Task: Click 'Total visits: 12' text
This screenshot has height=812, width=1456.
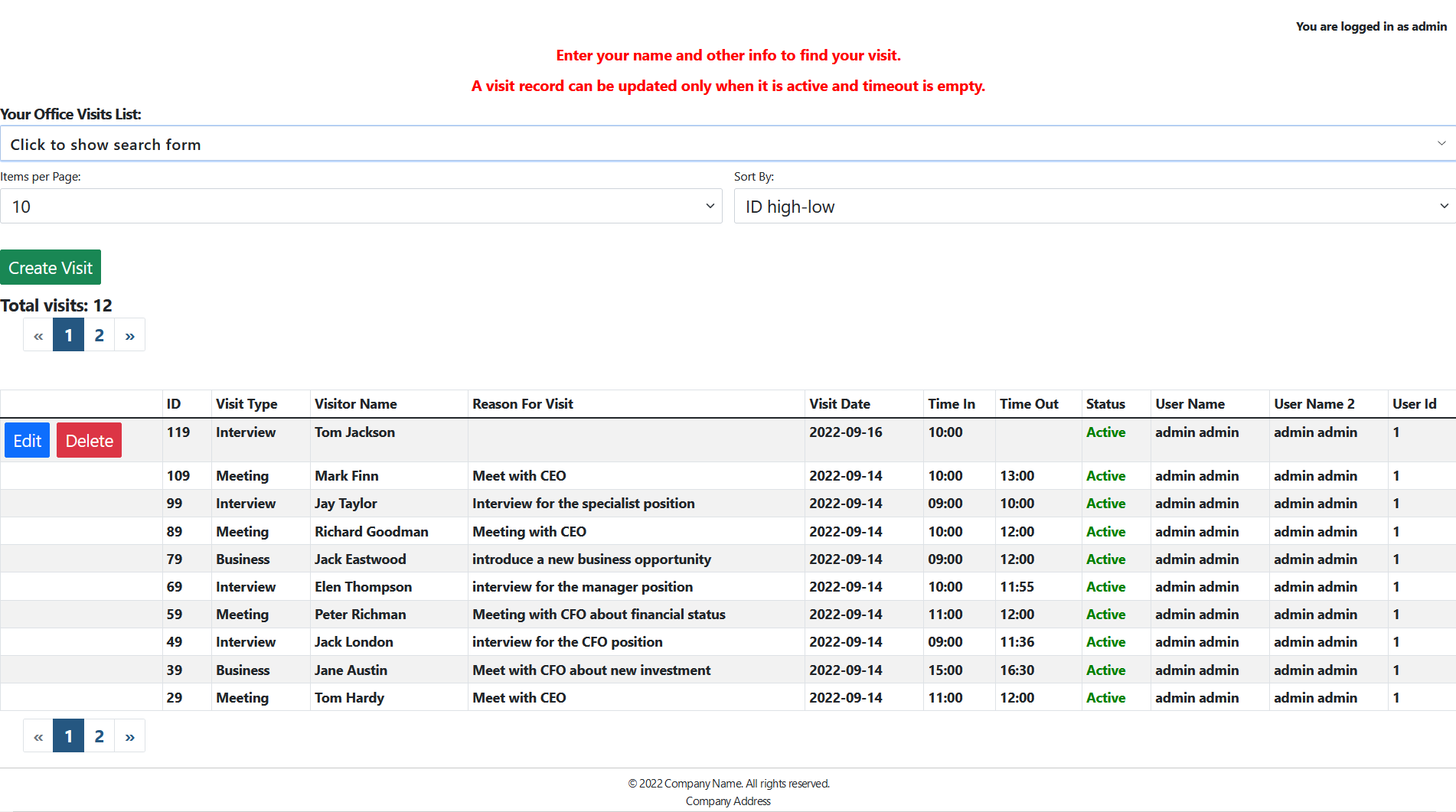Action: pos(56,305)
